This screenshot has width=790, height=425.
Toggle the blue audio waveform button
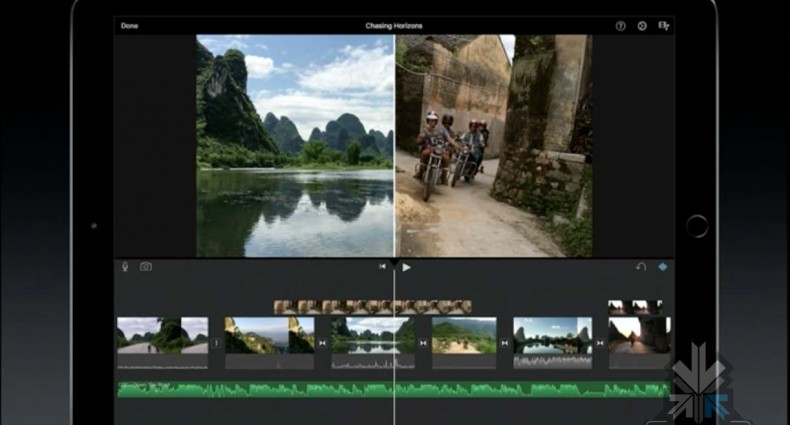tap(662, 267)
